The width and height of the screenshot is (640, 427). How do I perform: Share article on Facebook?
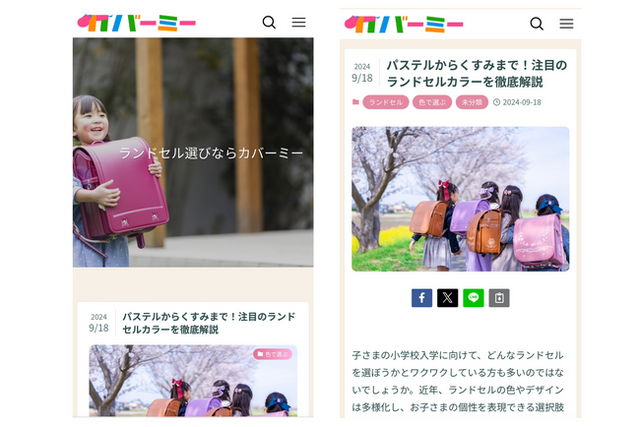[x=422, y=298]
